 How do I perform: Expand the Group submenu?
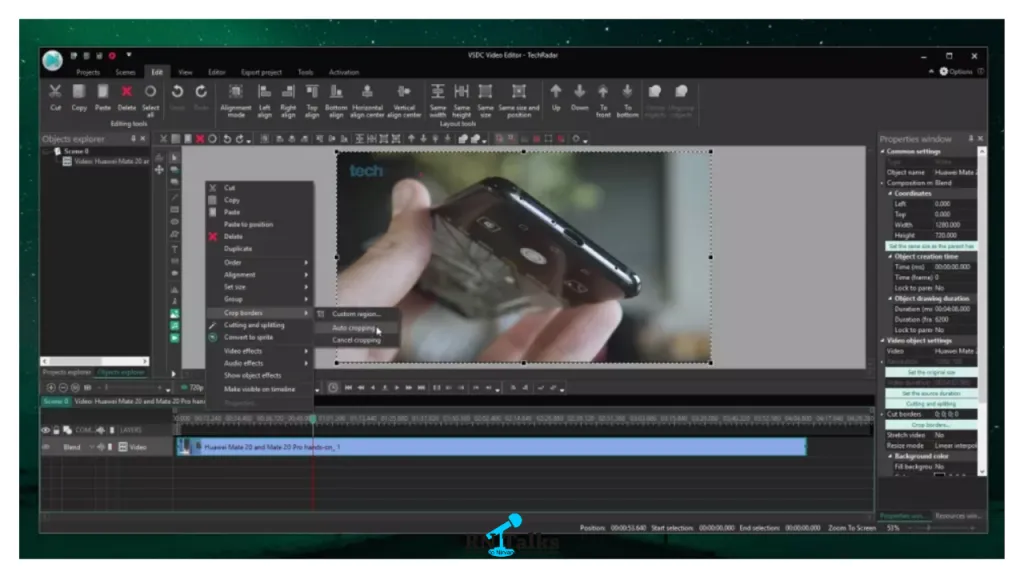259,300
